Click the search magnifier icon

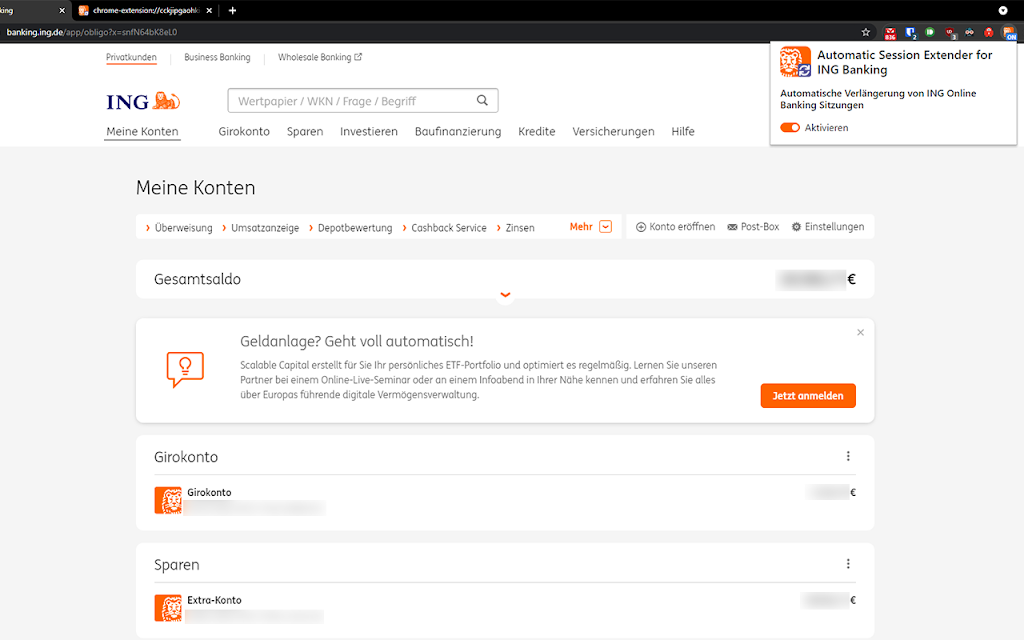[482, 101]
